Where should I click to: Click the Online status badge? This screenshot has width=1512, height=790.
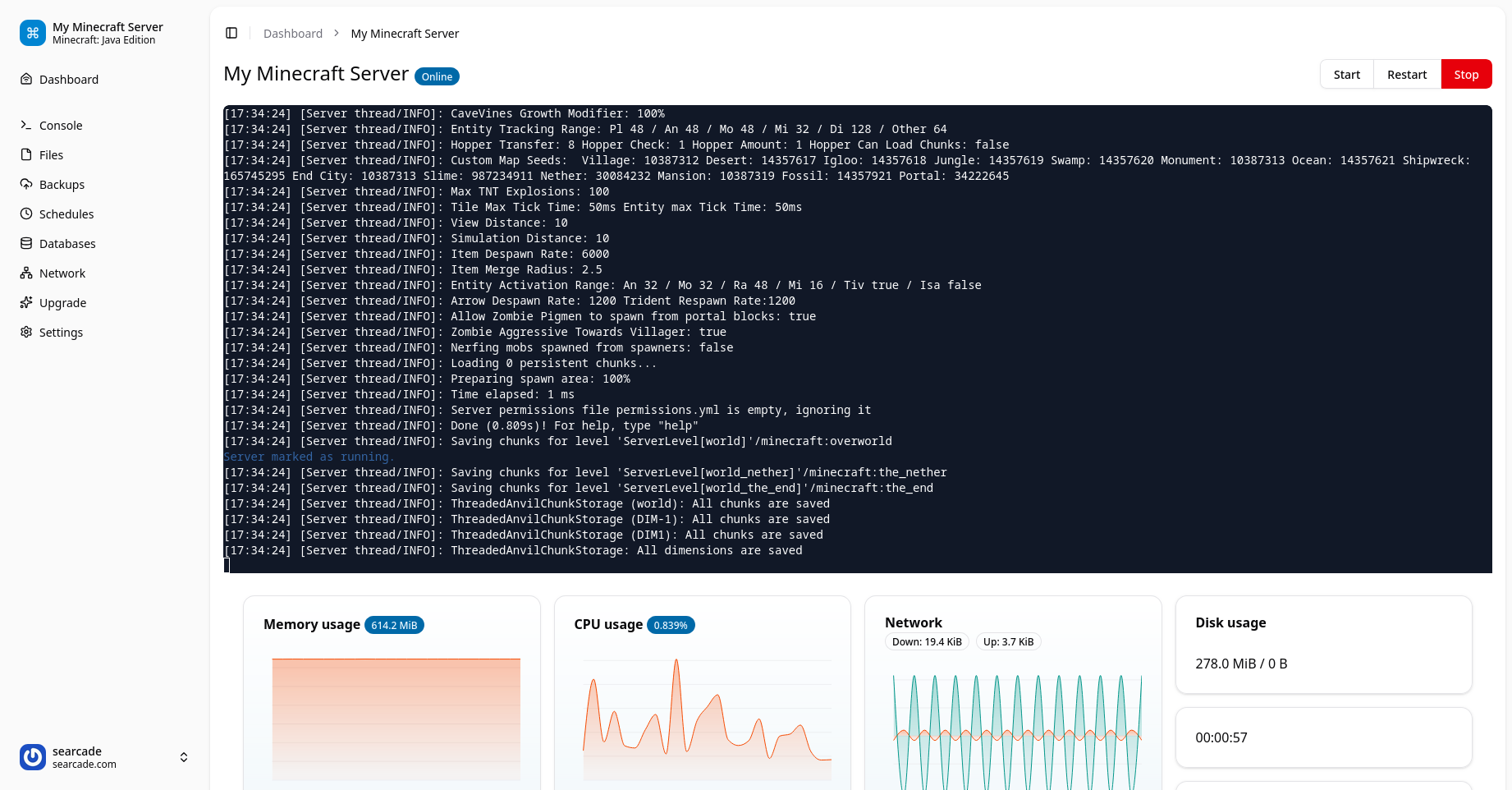point(437,76)
